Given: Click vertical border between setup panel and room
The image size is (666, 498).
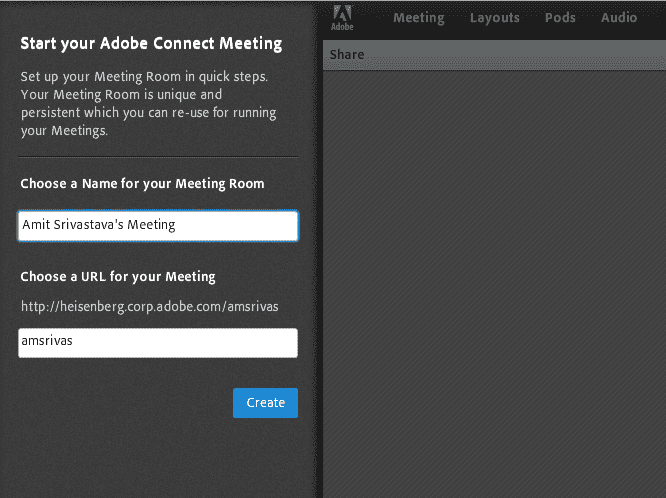Looking at the screenshot, I should (320, 250).
